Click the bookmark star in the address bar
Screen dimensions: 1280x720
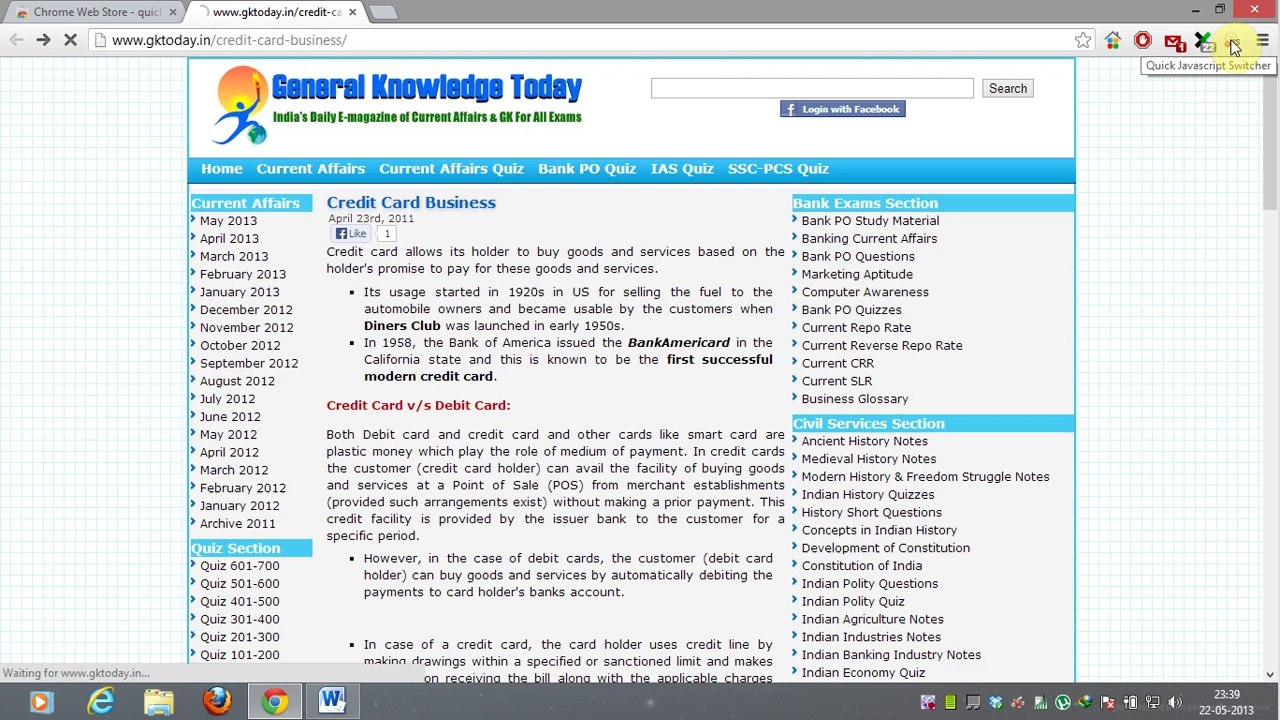coord(1083,40)
